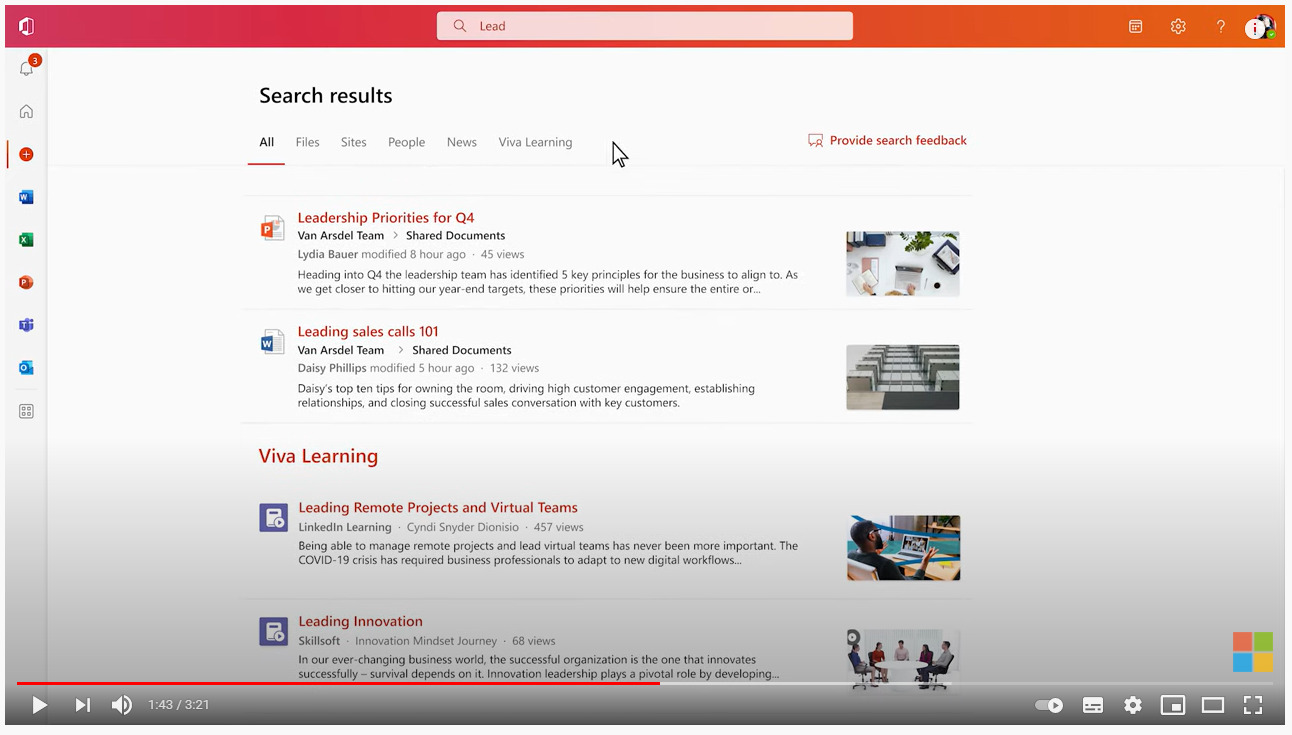
Task: Switch to theater mode
Action: tap(1213, 705)
